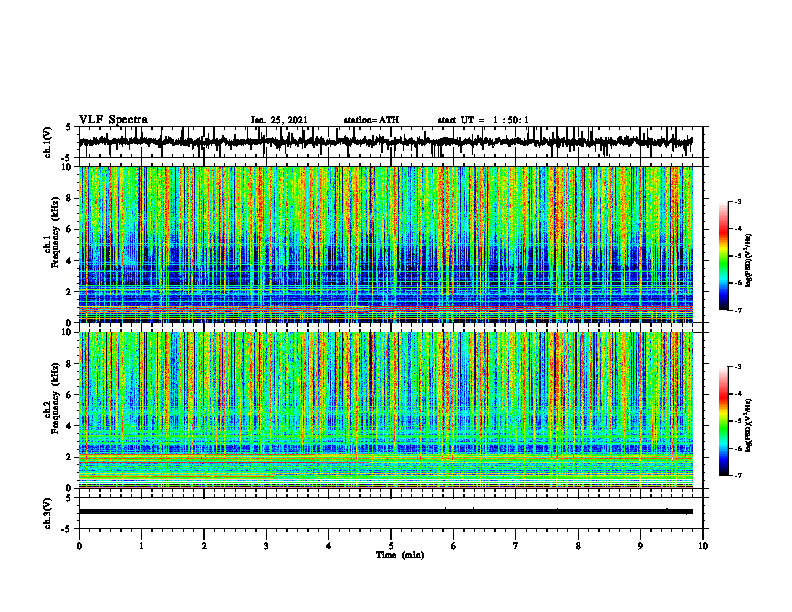
Task: Click the ch.2 frequency tick label "4"
Action: (70, 426)
